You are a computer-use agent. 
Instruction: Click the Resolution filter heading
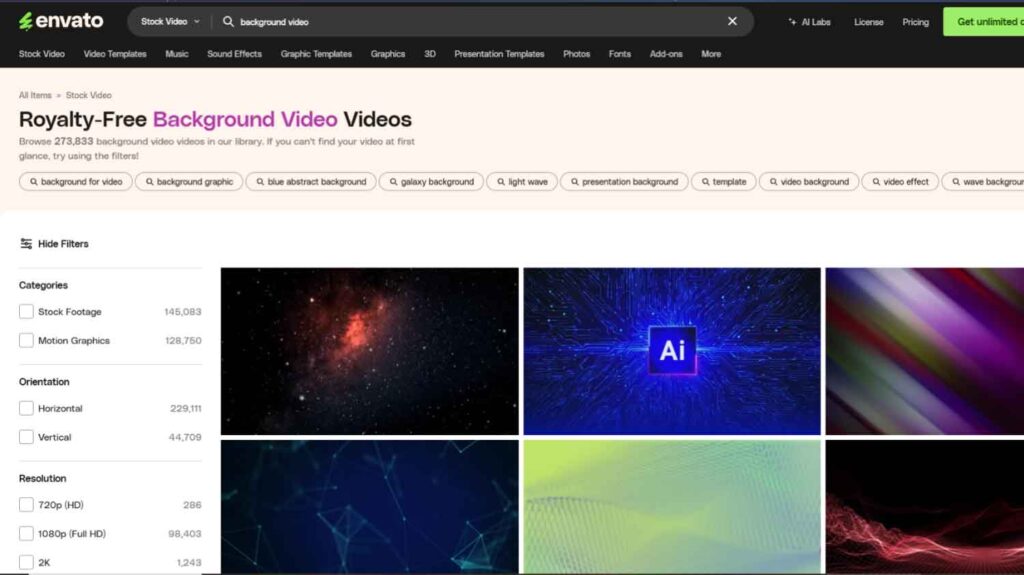pos(42,478)
